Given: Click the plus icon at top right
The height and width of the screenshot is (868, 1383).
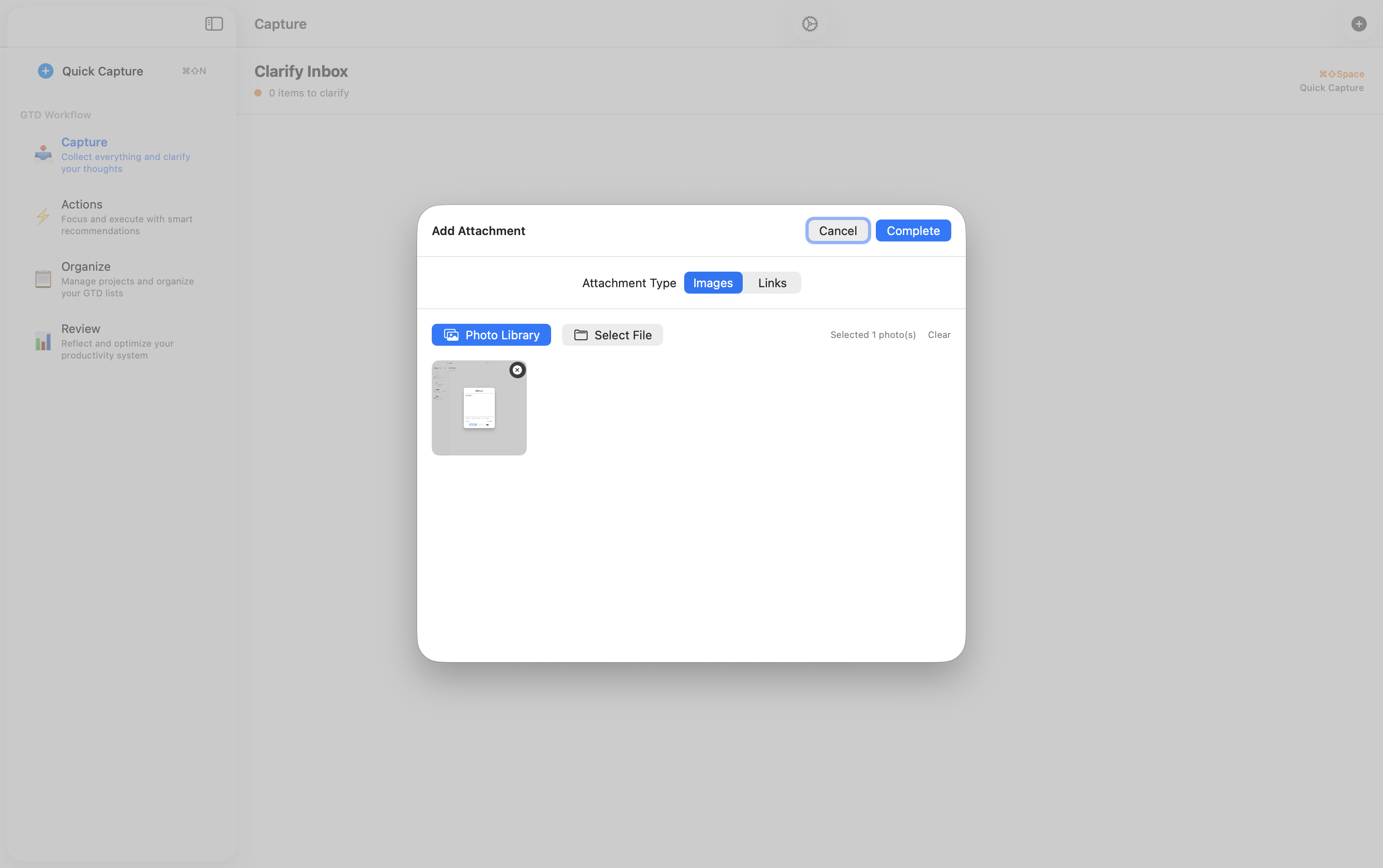Looking at the screenshot, I should click(x=1358, y=23).
